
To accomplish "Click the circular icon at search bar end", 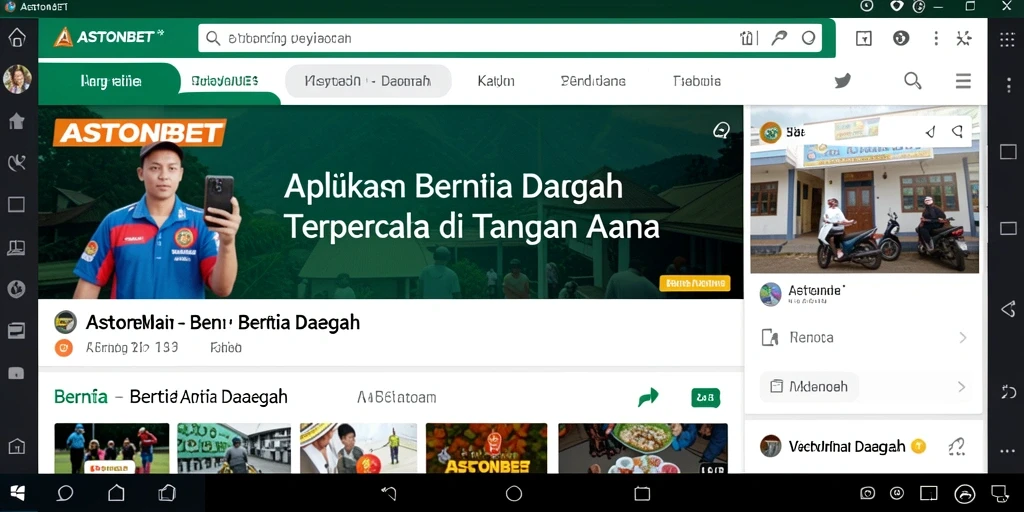I will 808,38.
